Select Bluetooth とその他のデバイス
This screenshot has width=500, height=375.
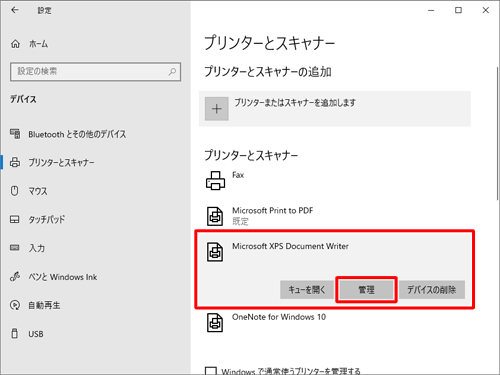77,134
